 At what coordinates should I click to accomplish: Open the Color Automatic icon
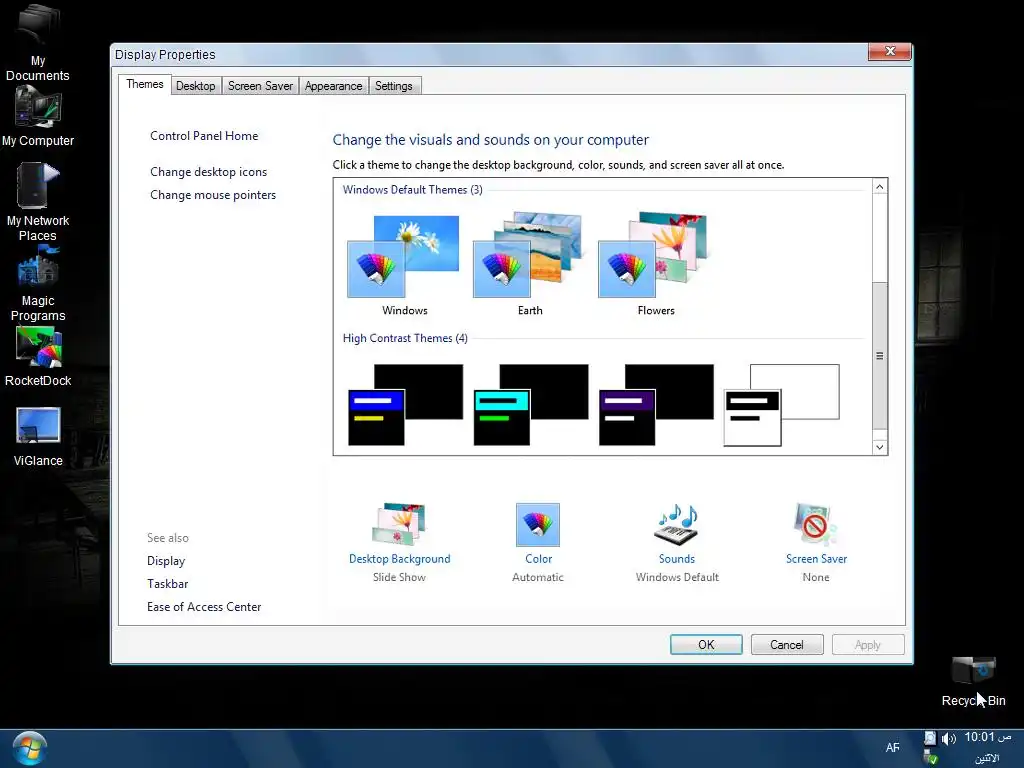pyautogui.click(x=537, y=524)
